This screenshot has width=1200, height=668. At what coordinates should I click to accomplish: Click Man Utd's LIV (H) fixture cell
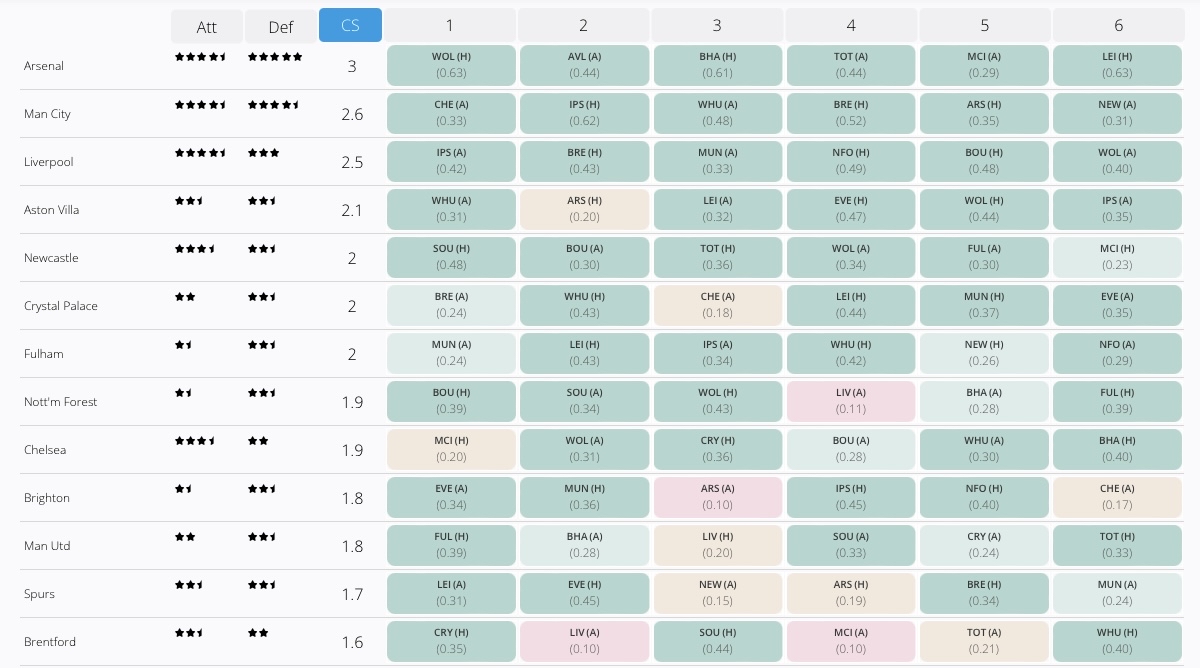coord(718,545)
